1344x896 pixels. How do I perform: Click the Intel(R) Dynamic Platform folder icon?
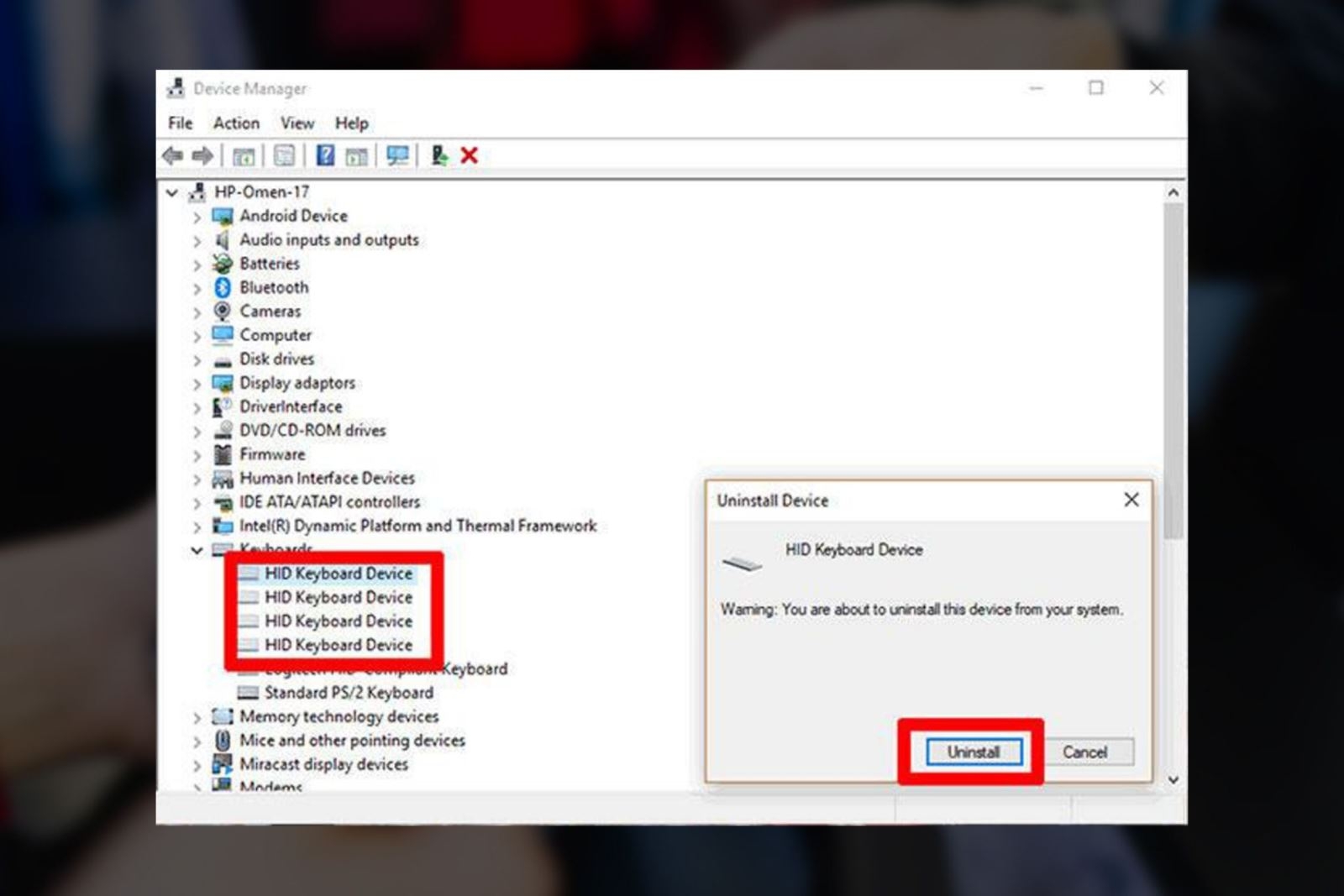(x=223, y=526)
